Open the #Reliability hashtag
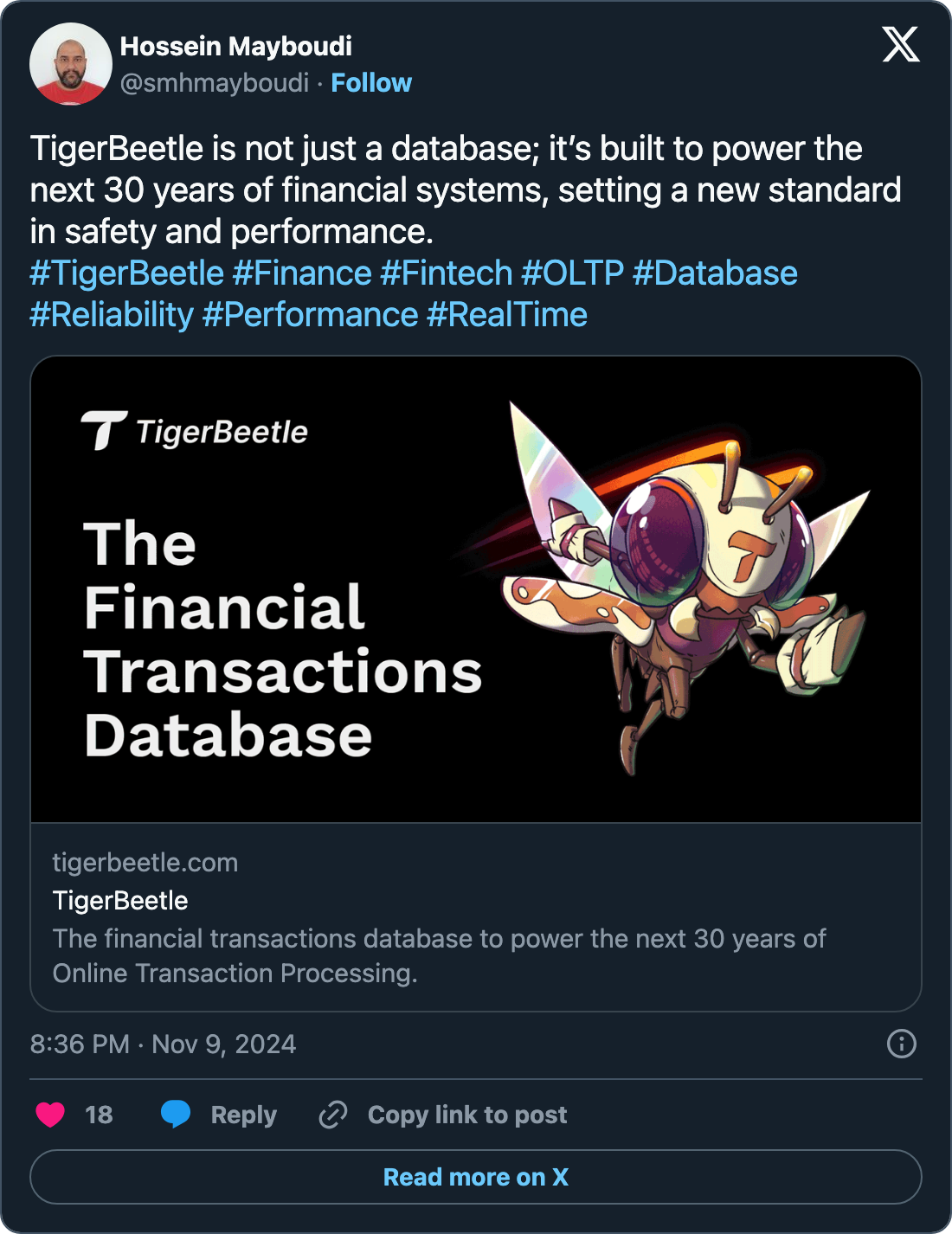Screen dimensions: 952x1234 (x=112, y=315)
